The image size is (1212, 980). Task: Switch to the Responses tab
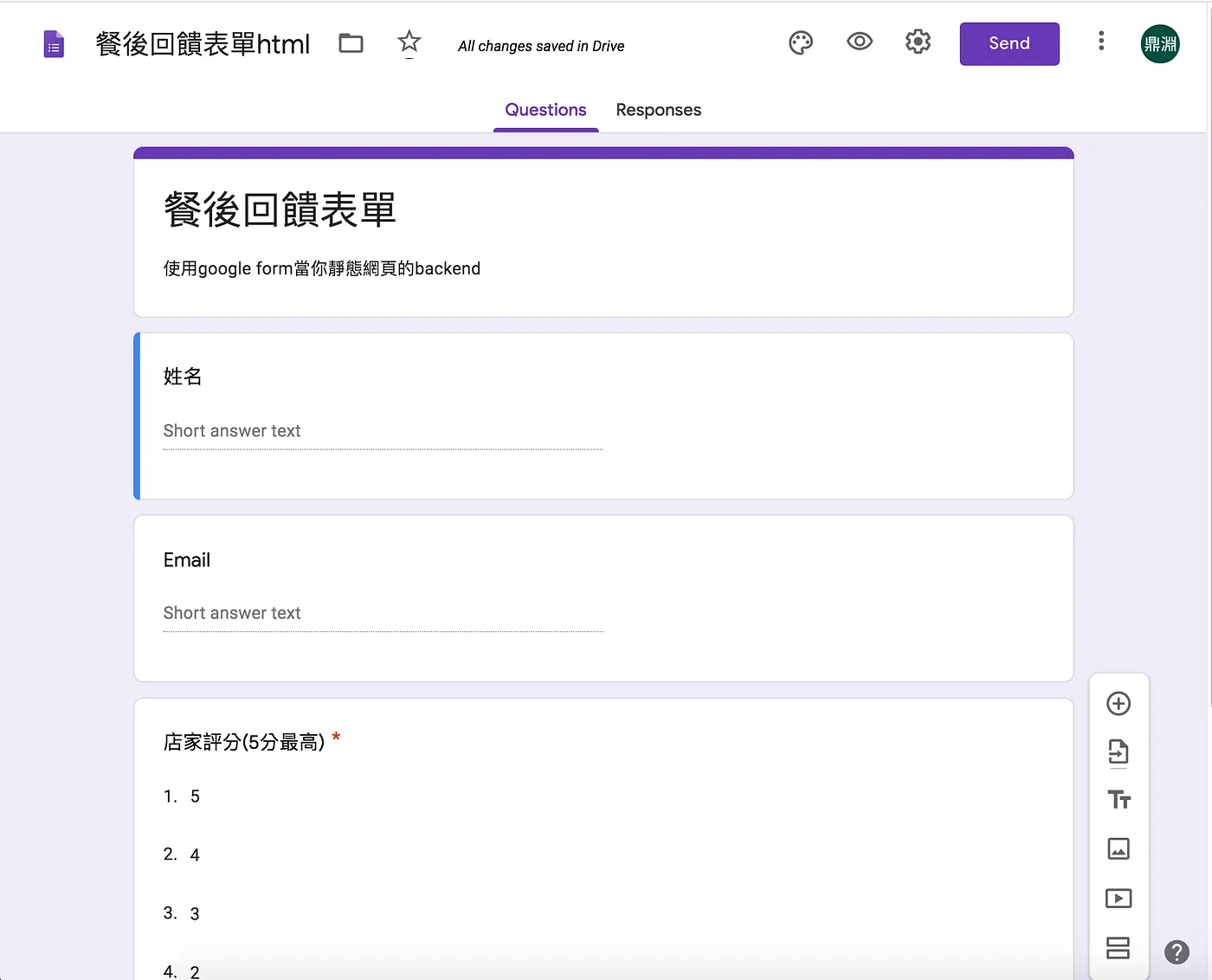click(659, 110)
